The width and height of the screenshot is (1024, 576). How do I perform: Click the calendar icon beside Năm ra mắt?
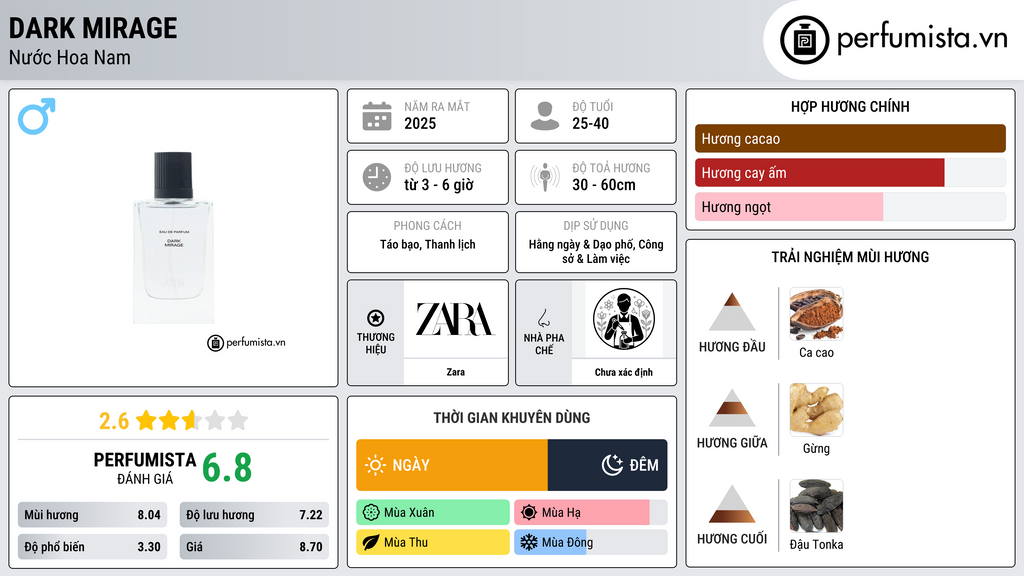tap(377, 116)
